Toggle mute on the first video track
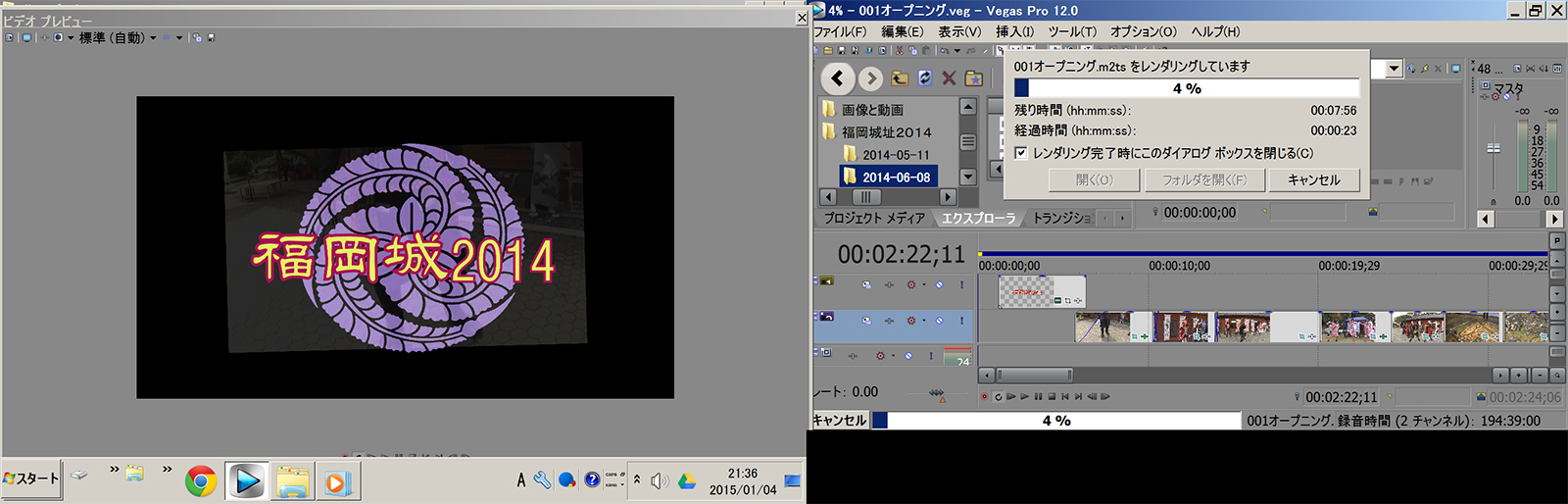 pos(939,285)
